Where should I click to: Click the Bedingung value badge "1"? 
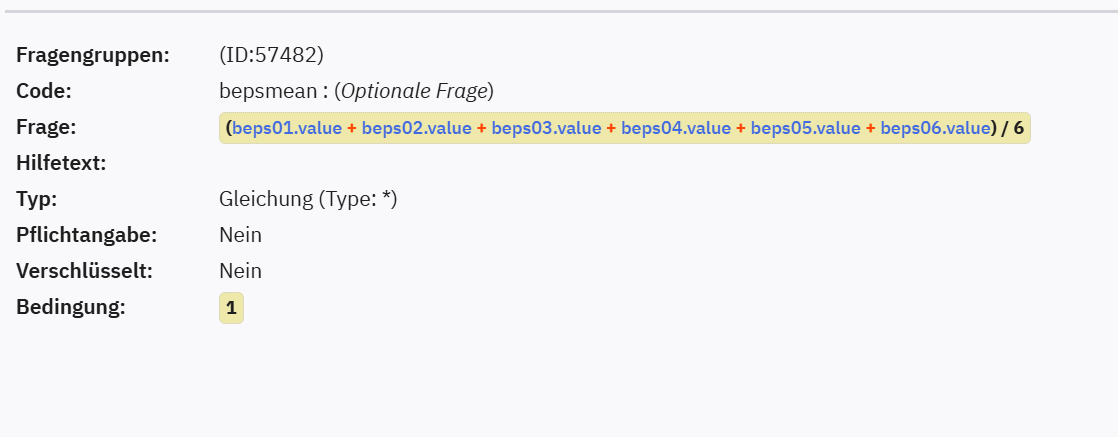pos(231,308)
